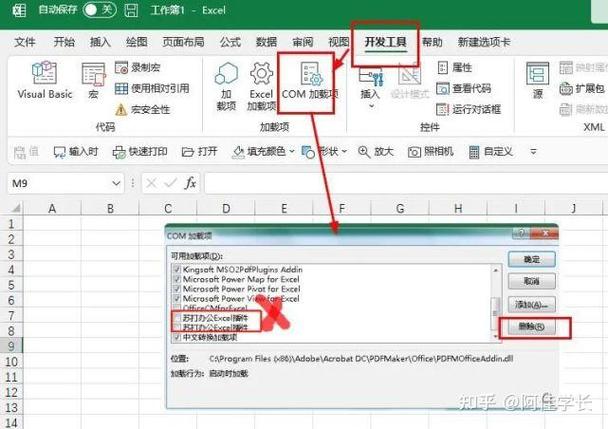The height and width of the screenshot is (429, 608).
Task: Click the select-all corner triangle
Action: (x=15, y=208)
